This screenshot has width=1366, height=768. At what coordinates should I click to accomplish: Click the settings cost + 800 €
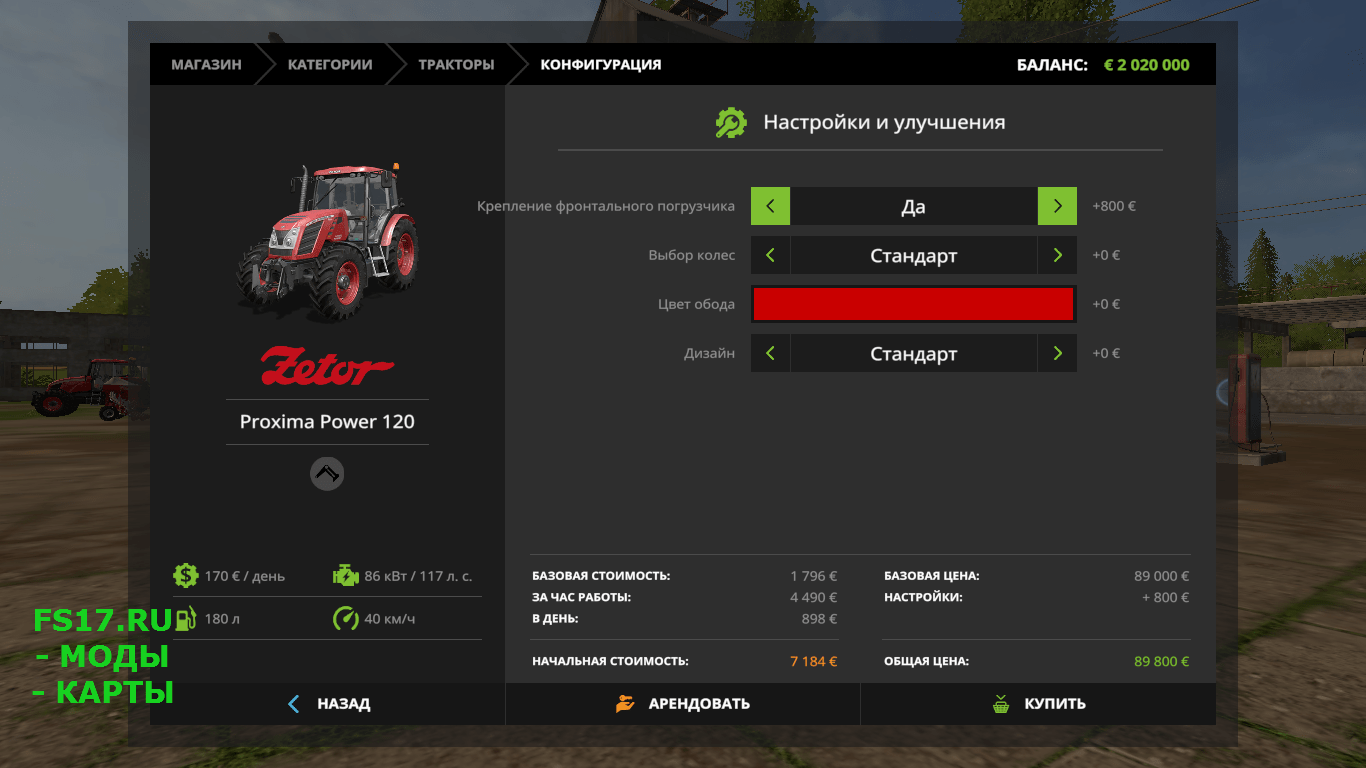click(x=1165, y=597)
